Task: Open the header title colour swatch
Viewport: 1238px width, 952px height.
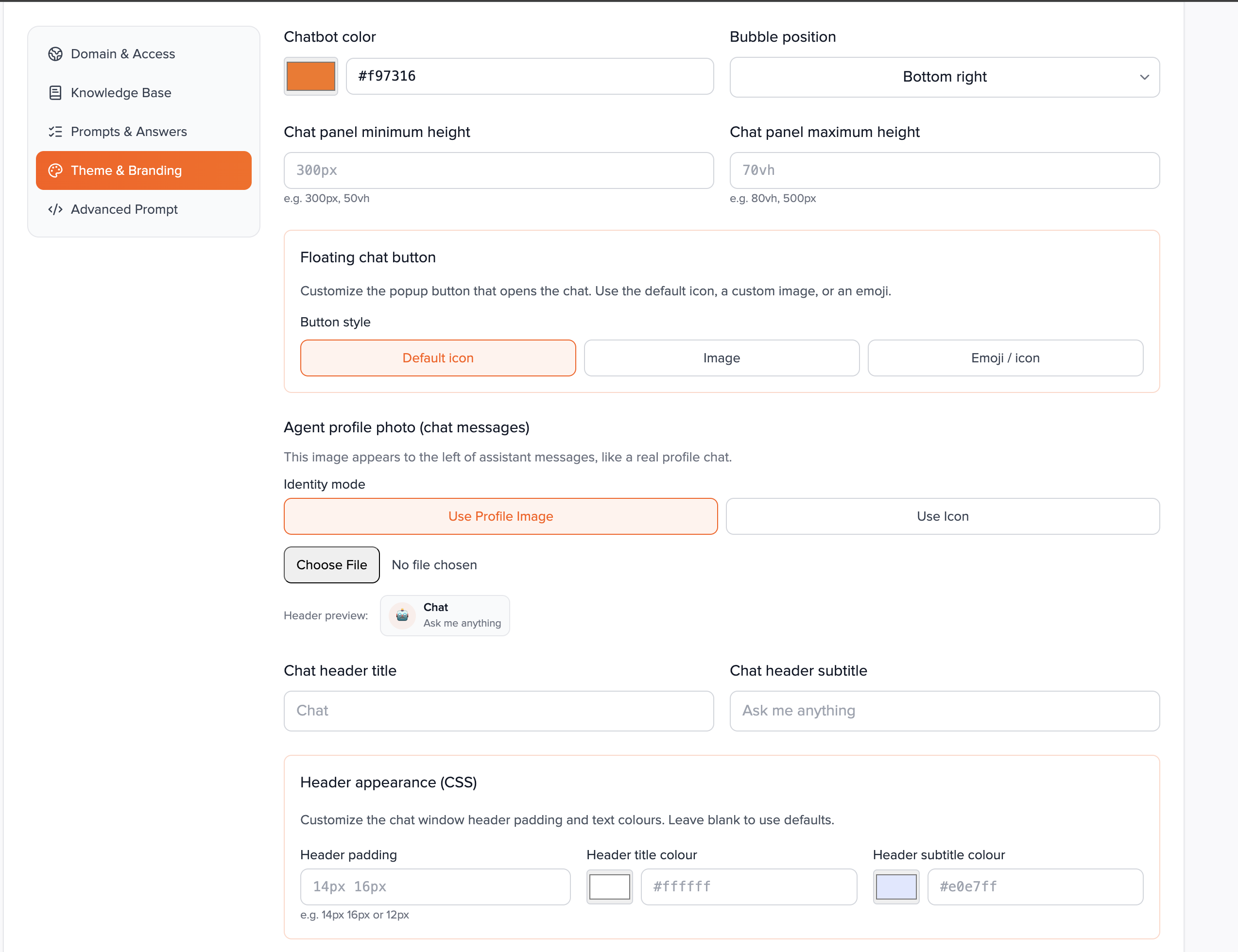Action: [x=609, y=887]
